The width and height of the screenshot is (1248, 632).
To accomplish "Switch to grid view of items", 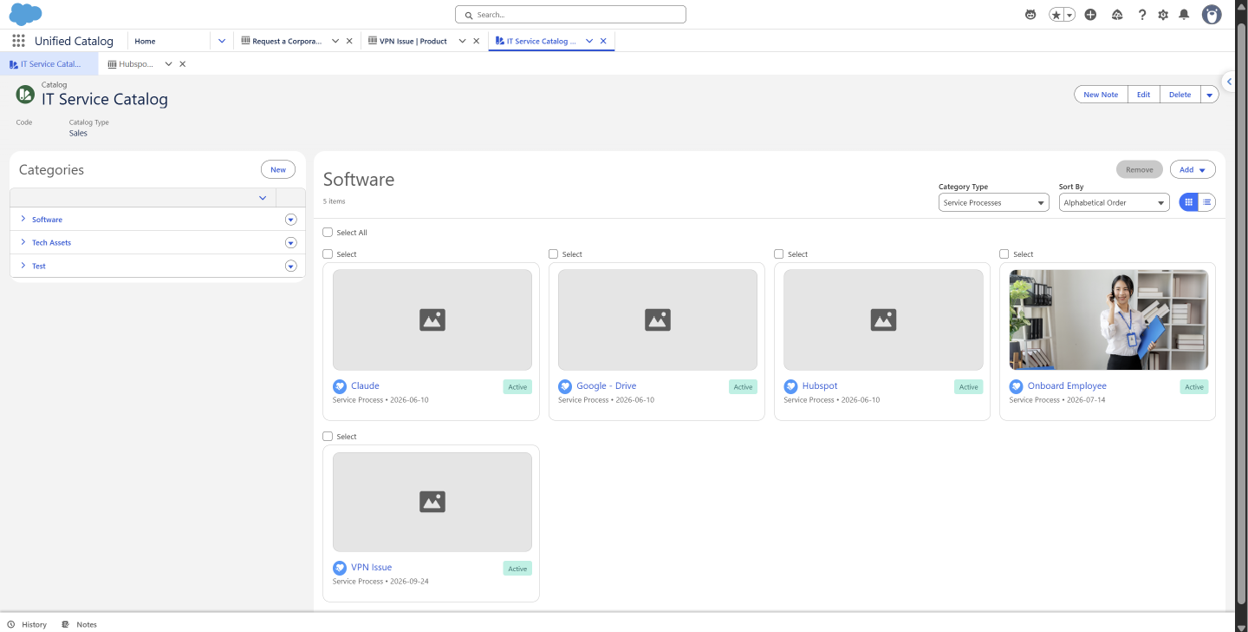I will click(1189, 202).
